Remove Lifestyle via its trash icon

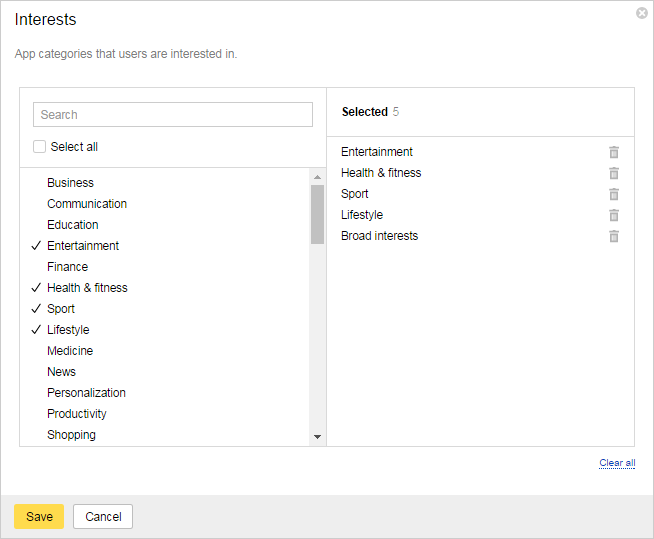(x=614, y=215)
